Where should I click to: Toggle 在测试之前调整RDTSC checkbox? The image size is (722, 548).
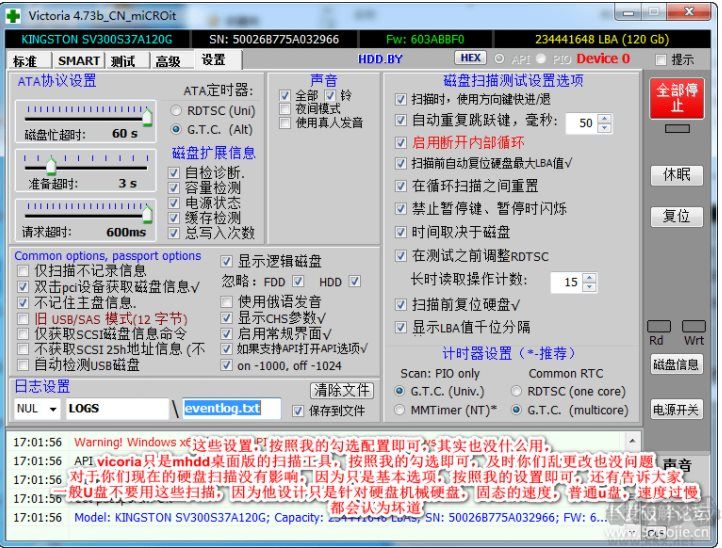point(401,256)
